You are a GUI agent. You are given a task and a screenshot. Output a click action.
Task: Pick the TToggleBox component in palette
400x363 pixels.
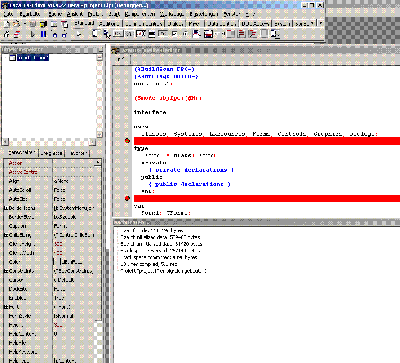point(163,33)
